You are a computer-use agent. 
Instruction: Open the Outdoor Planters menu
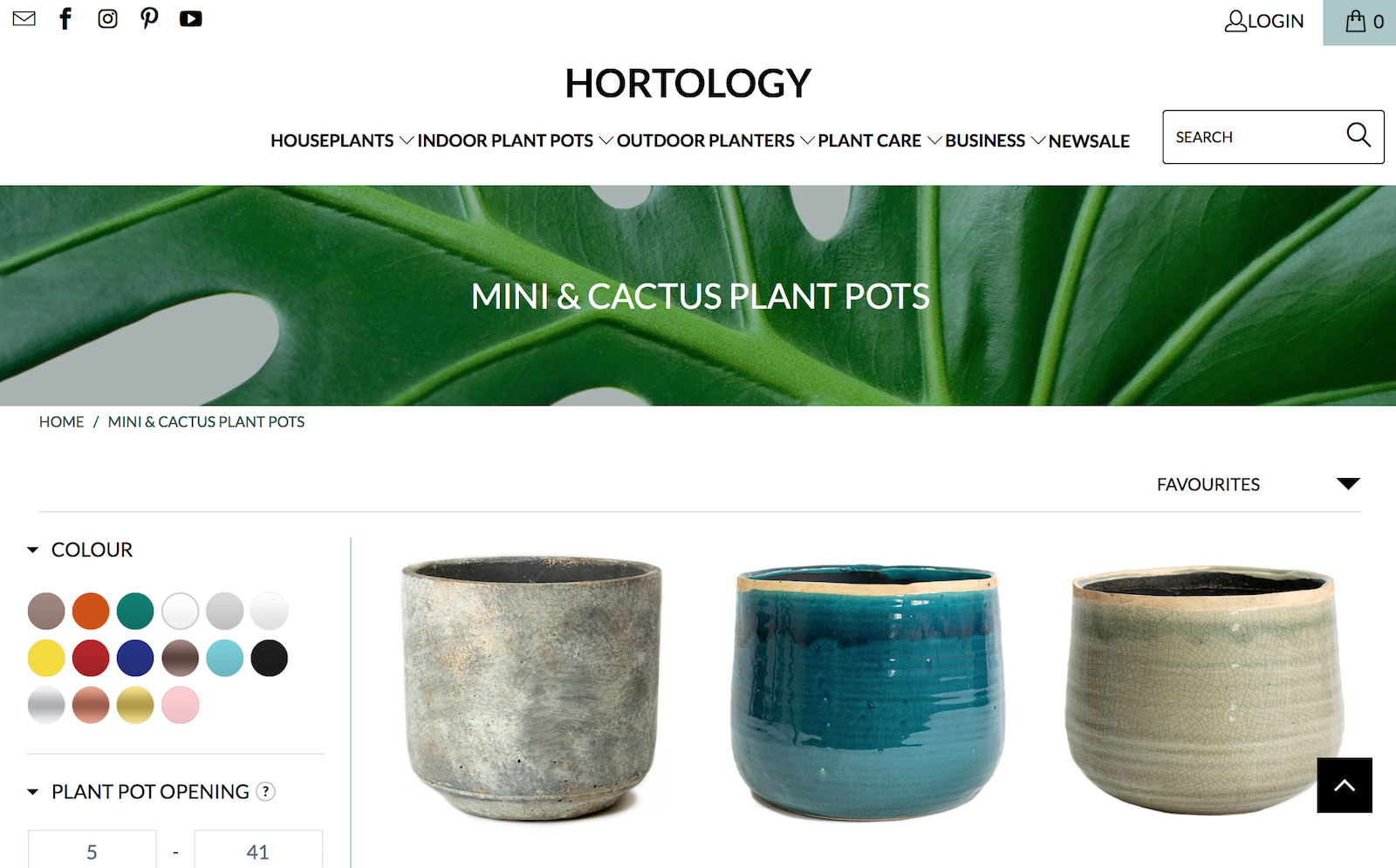pyautogui.click(x=715, y=140)
